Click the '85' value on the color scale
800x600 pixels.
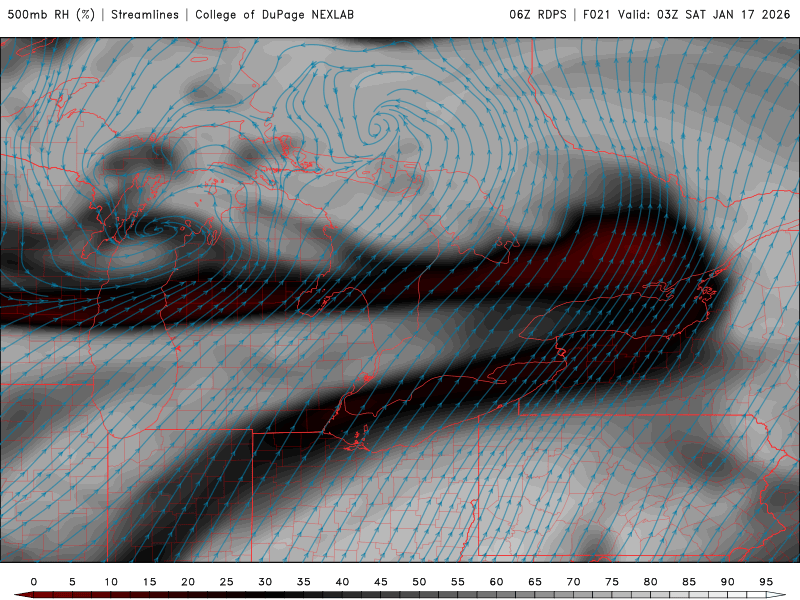pyautogui.click(x=689, y=582)
